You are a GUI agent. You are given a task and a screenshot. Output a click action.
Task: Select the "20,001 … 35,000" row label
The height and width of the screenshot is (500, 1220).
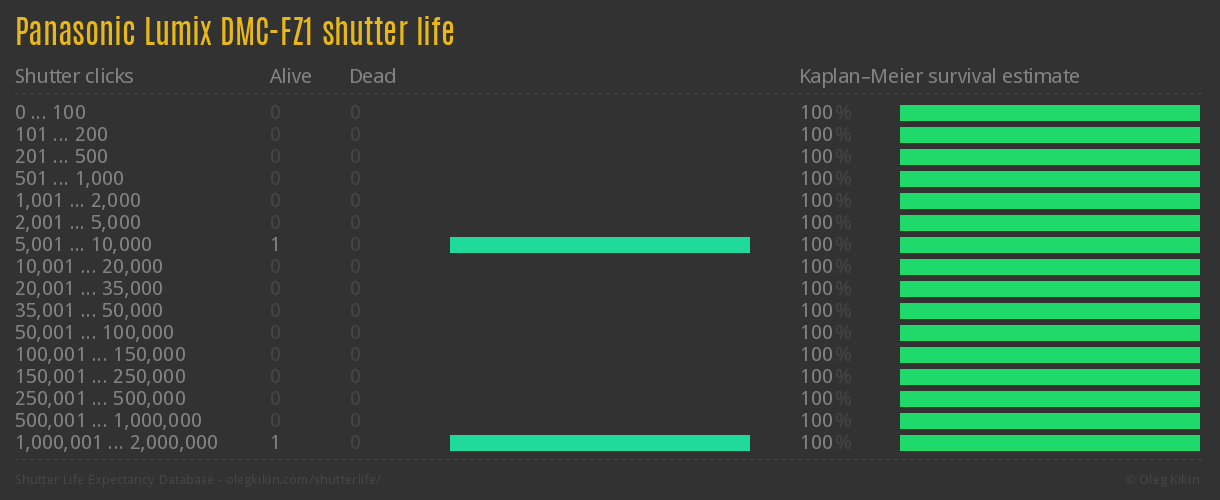[89, 289]
